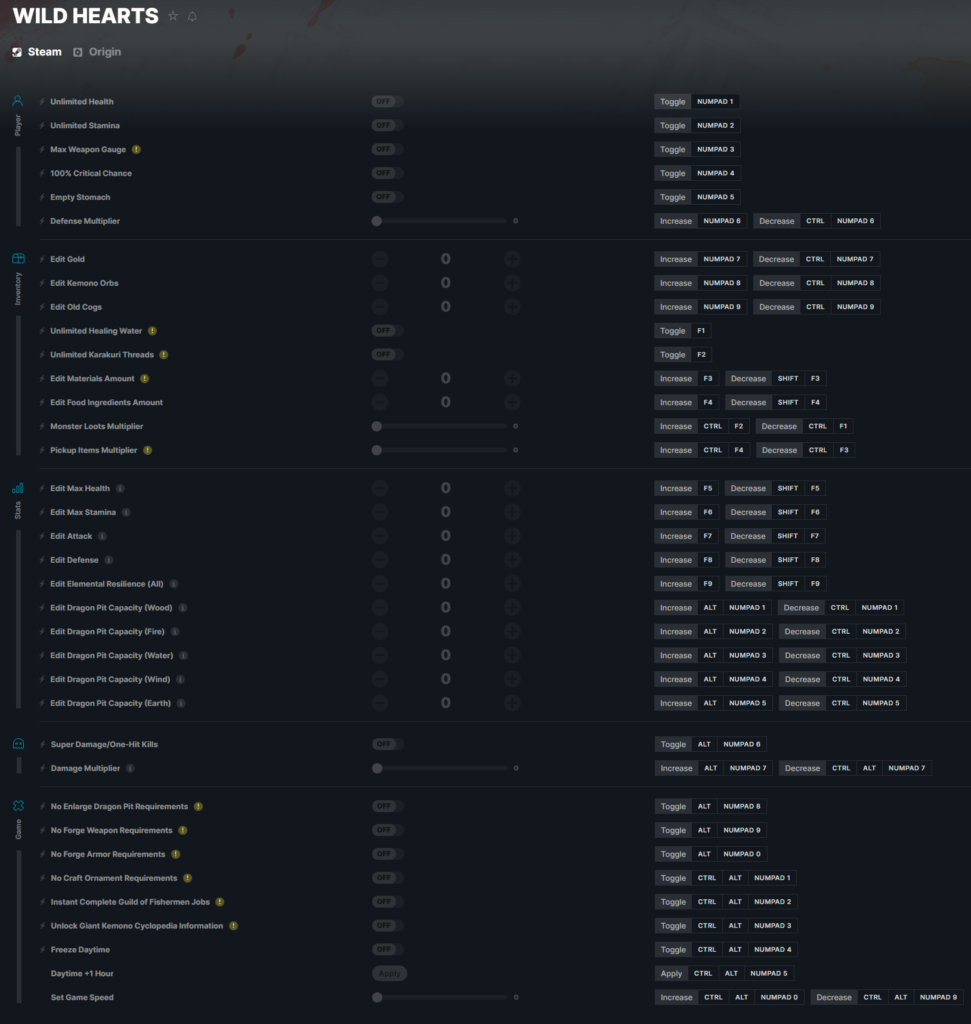Click the Edit Elemental Resilience (All) label
The width and height of the screenshot is (971, 1024).
[106, 584]
